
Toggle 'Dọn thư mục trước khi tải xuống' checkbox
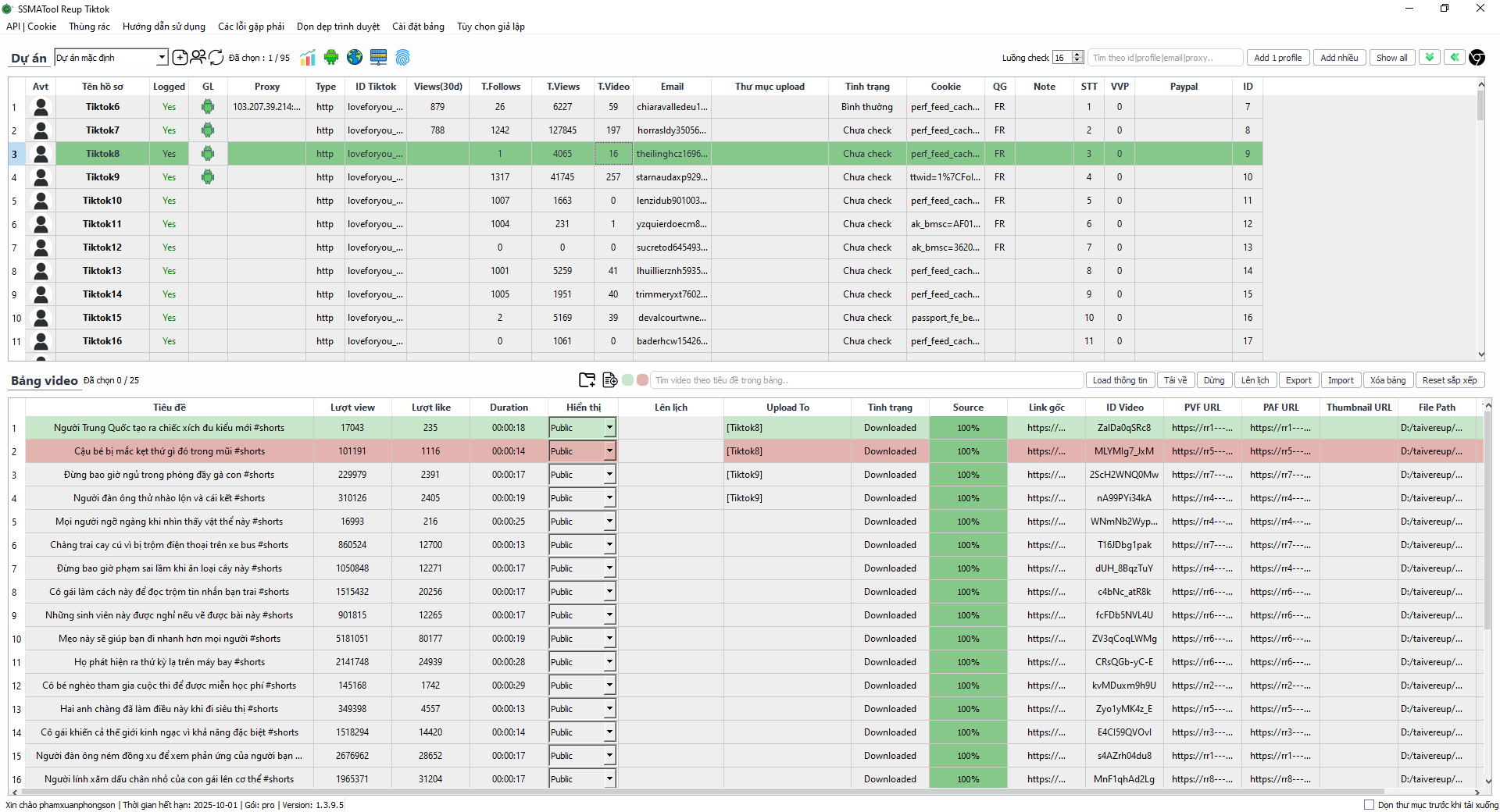click(1369, 805)
